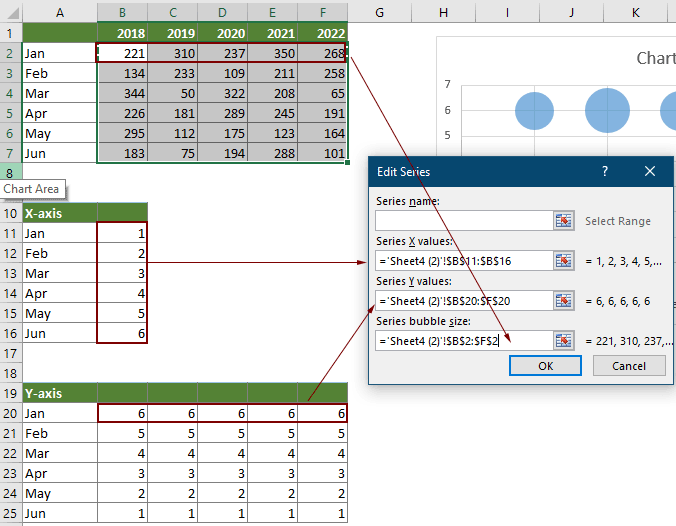Click X-axis value 6 next to Jun
Image resolution: width=676 pixels, height=526 pixels.
(122, 333)
